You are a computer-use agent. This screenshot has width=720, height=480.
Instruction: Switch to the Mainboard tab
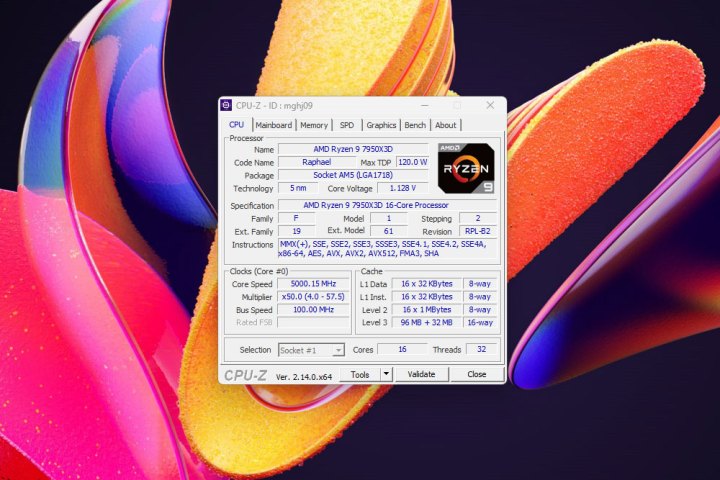(273, 125)
